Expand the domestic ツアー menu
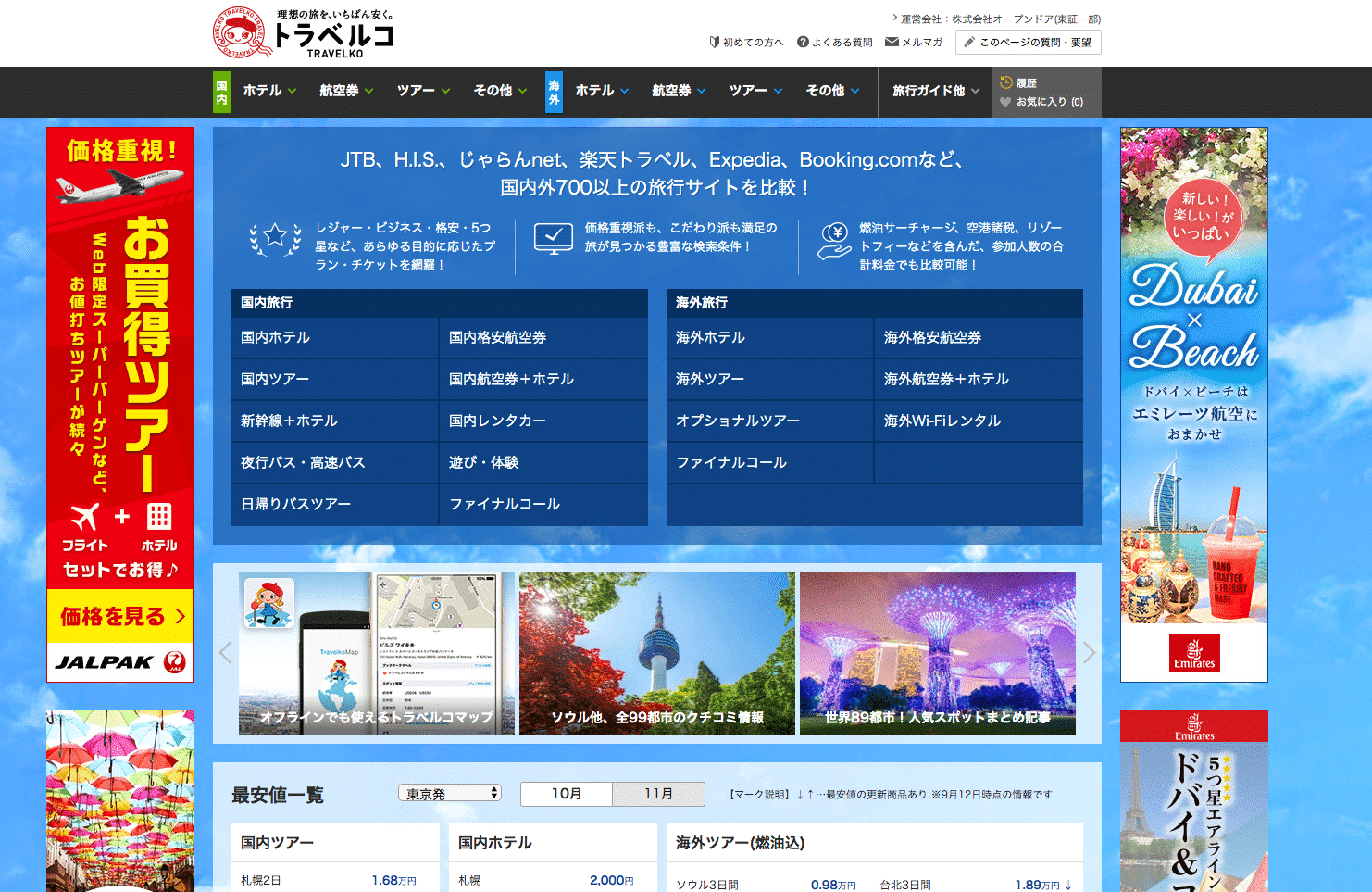This screenshot has width=1372, height=892. [x=423, y=91]
